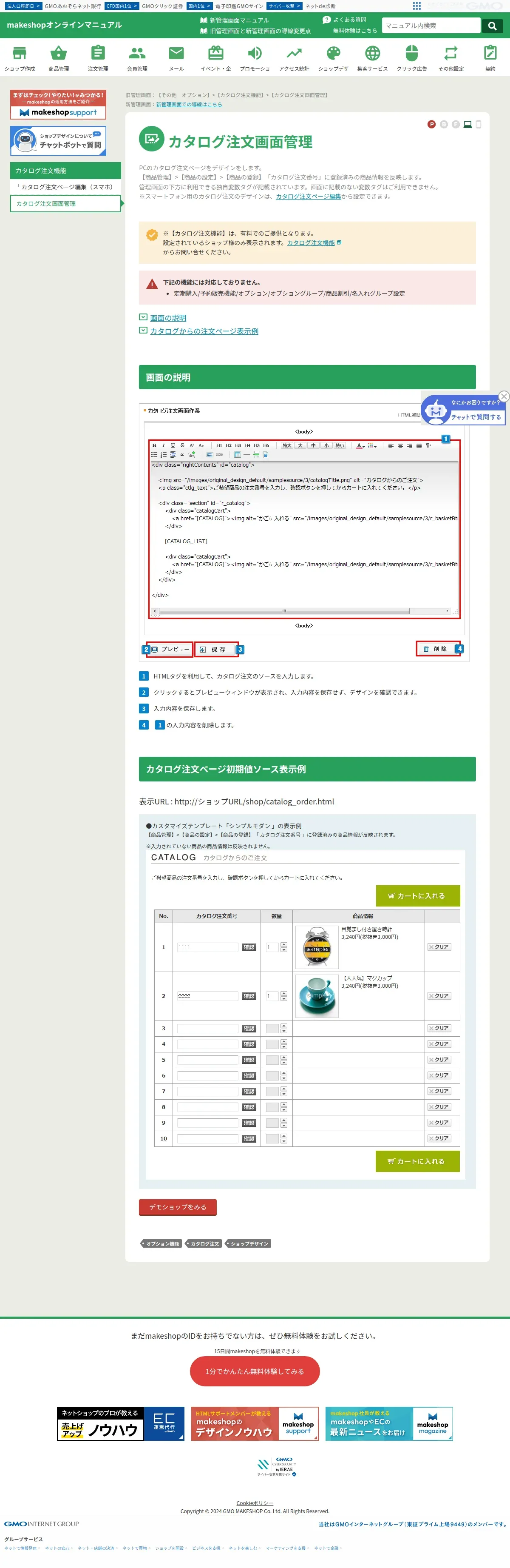Open Cookieポリシー link
This screenshot has width=510, height=1568.
click(255, 1503)
